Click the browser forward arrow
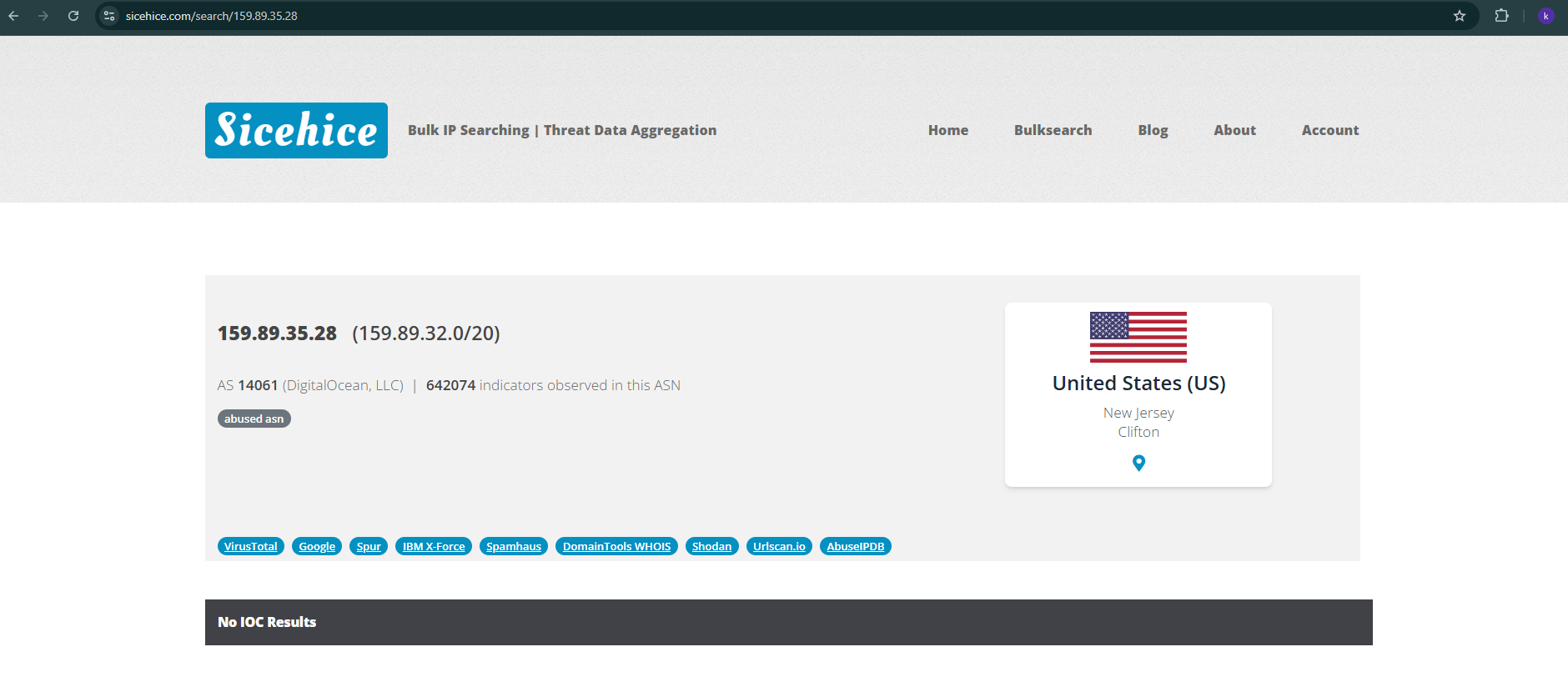Image resolution: width=1568 pixels, height=697 pixels. (43, 16)
